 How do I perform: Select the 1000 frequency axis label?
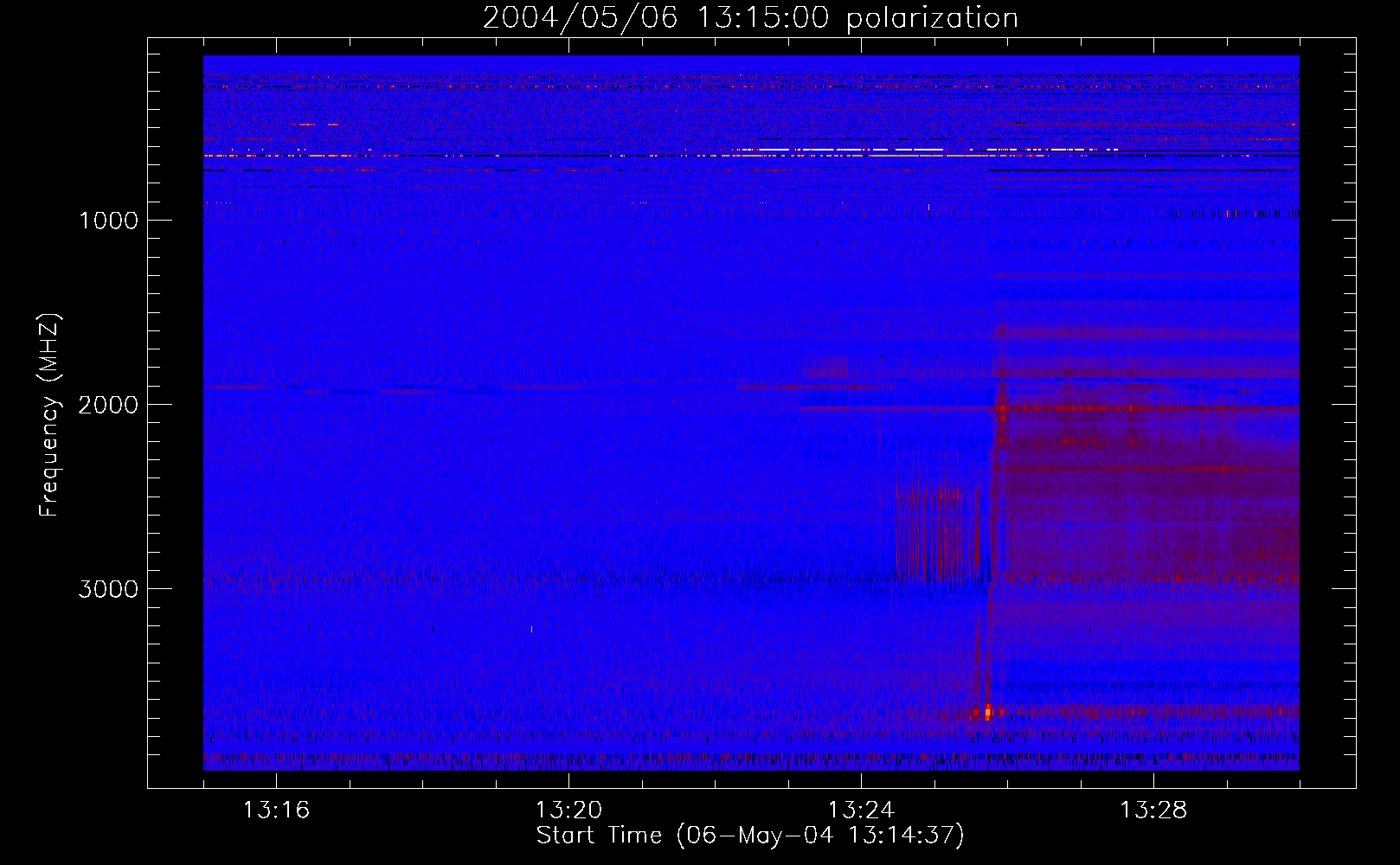click(x=108, y=221)
